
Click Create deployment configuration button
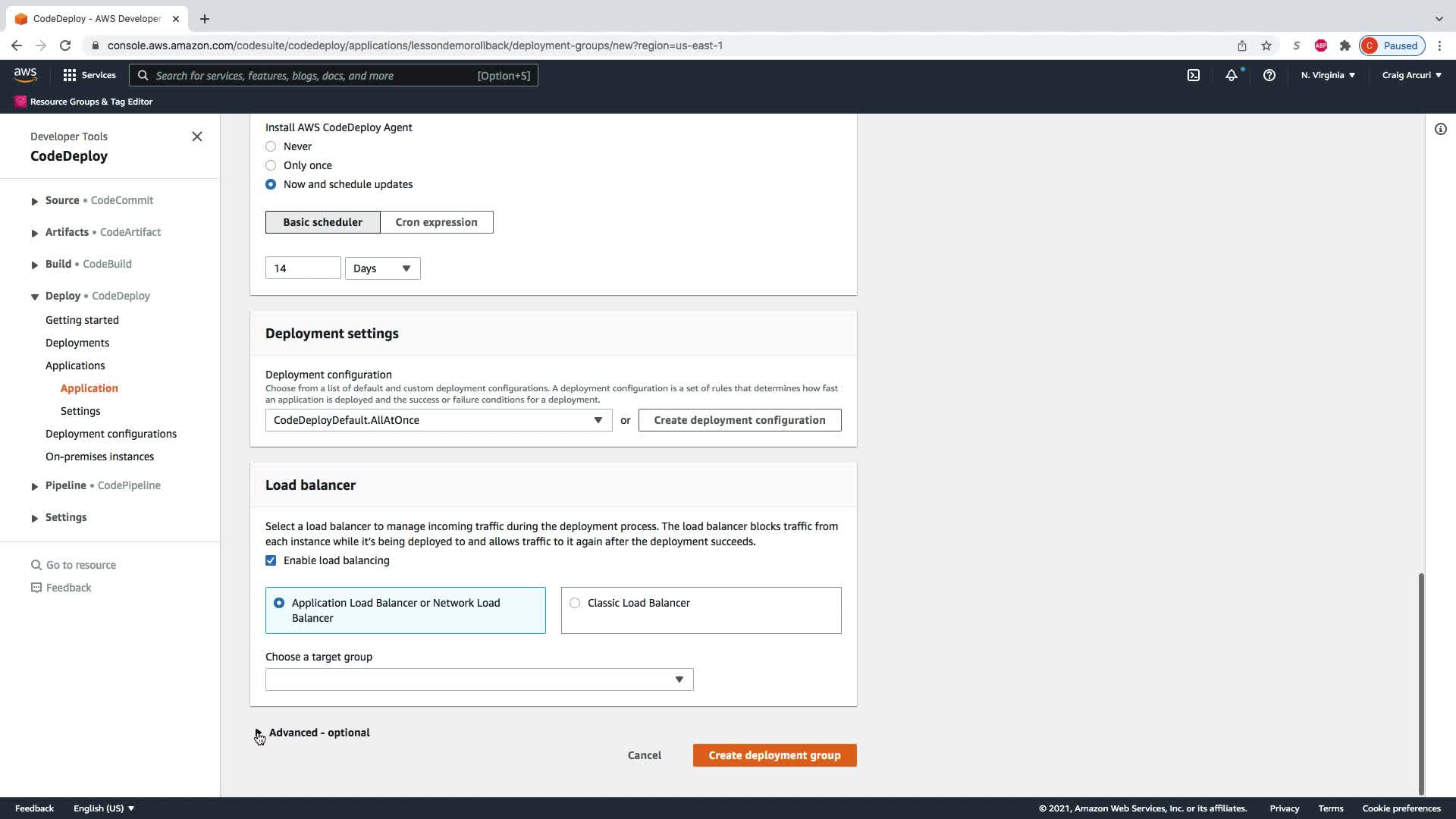click(739, 420)
